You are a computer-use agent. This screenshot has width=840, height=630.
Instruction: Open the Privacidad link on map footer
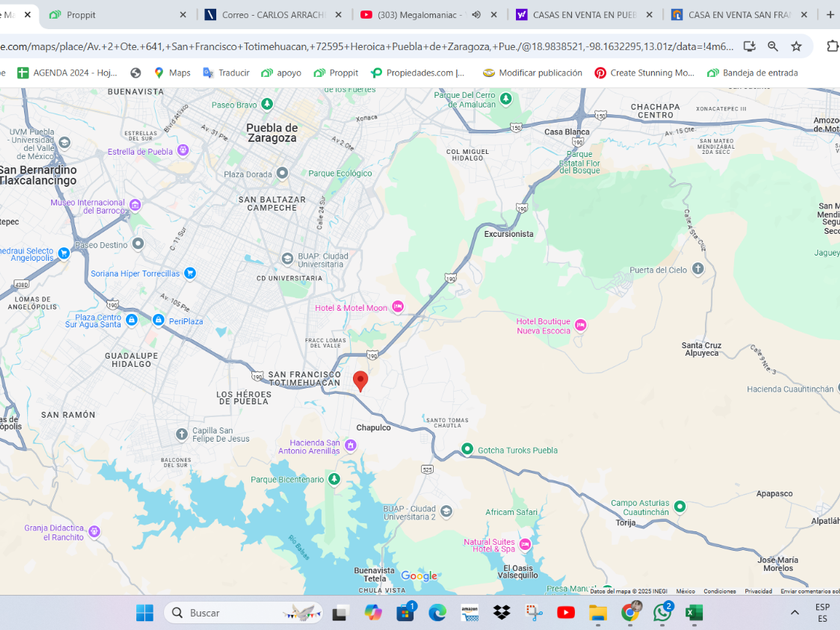point(758,591)
